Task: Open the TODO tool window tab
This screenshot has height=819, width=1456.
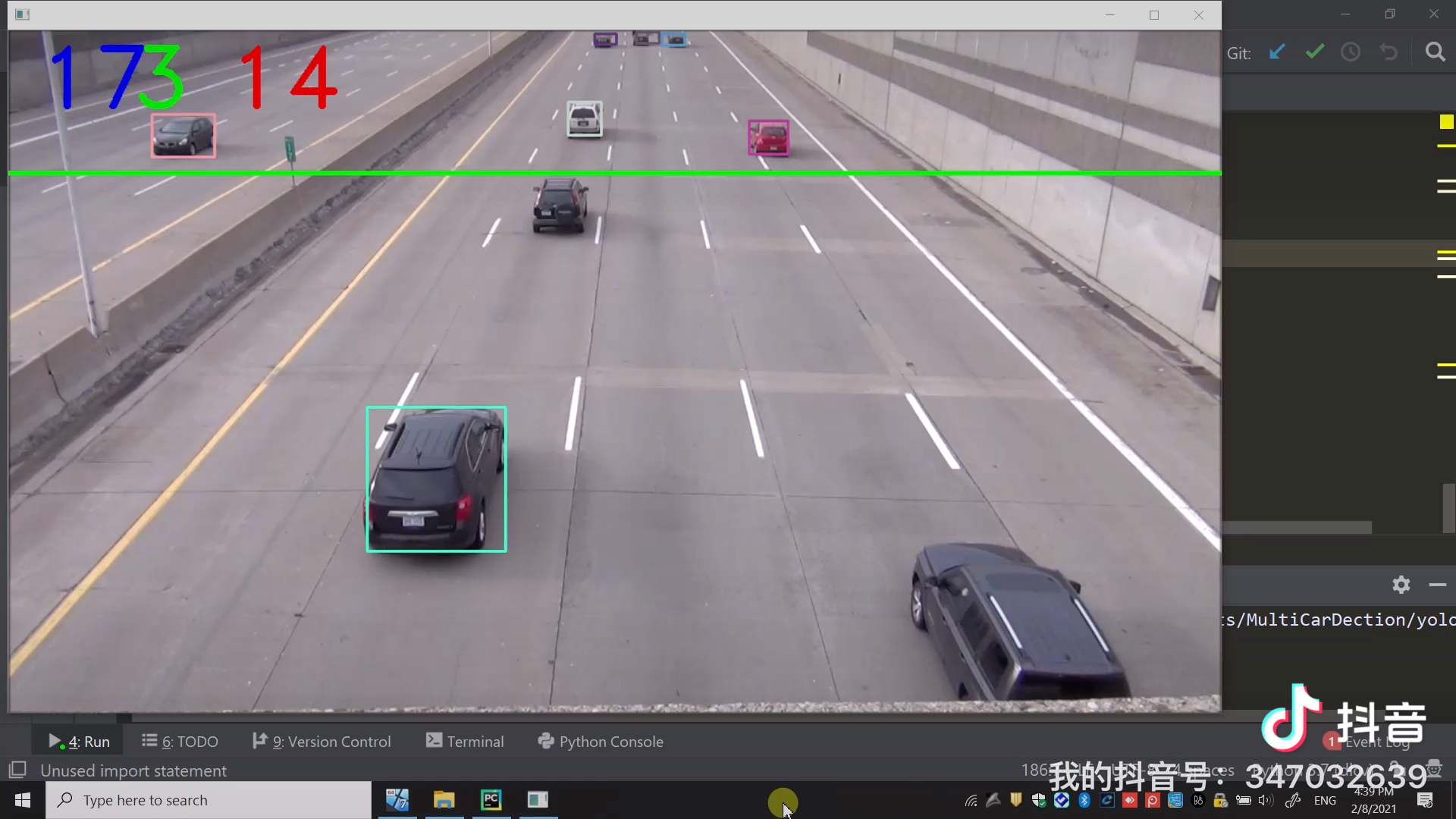Action: coord(180,742)
